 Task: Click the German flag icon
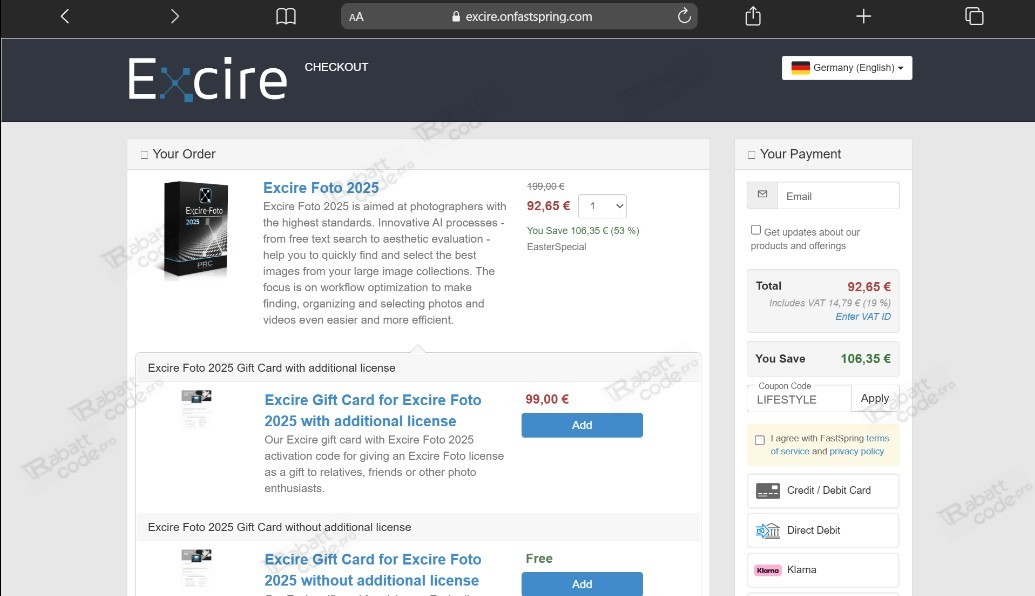[800, 67]
